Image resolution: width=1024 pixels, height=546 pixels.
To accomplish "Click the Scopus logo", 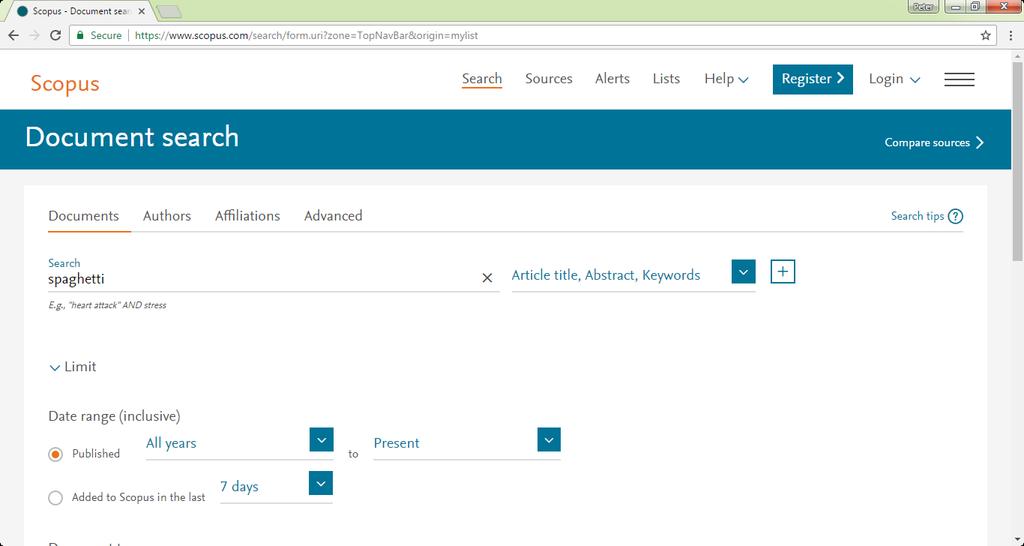I will pos(65,84).
